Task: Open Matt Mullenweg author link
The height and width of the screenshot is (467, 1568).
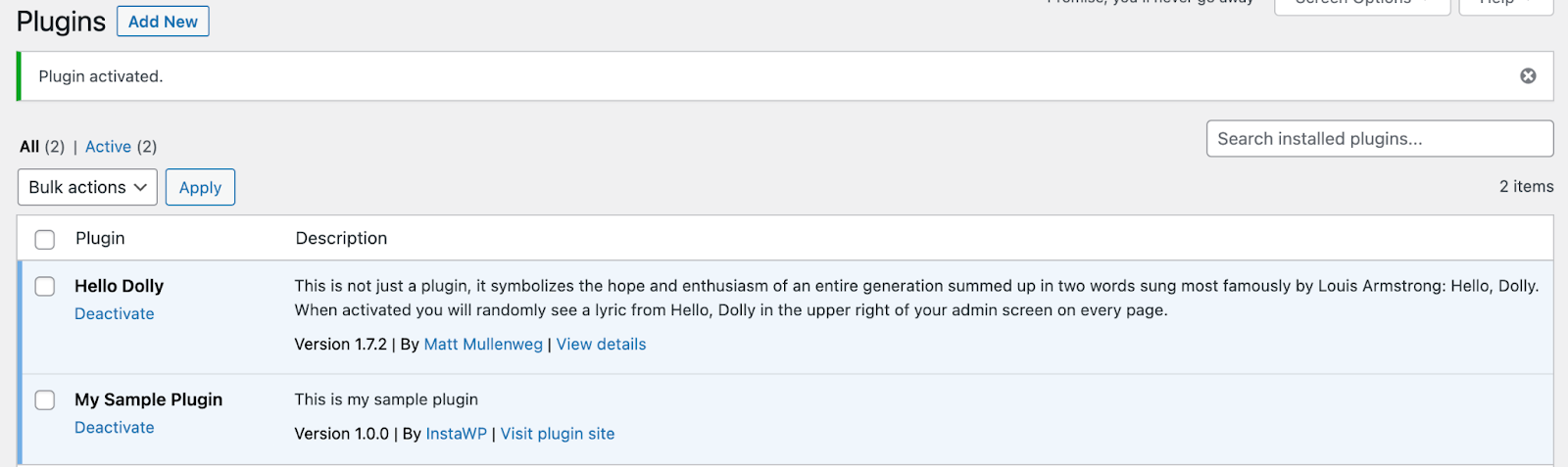Action: 483,345
